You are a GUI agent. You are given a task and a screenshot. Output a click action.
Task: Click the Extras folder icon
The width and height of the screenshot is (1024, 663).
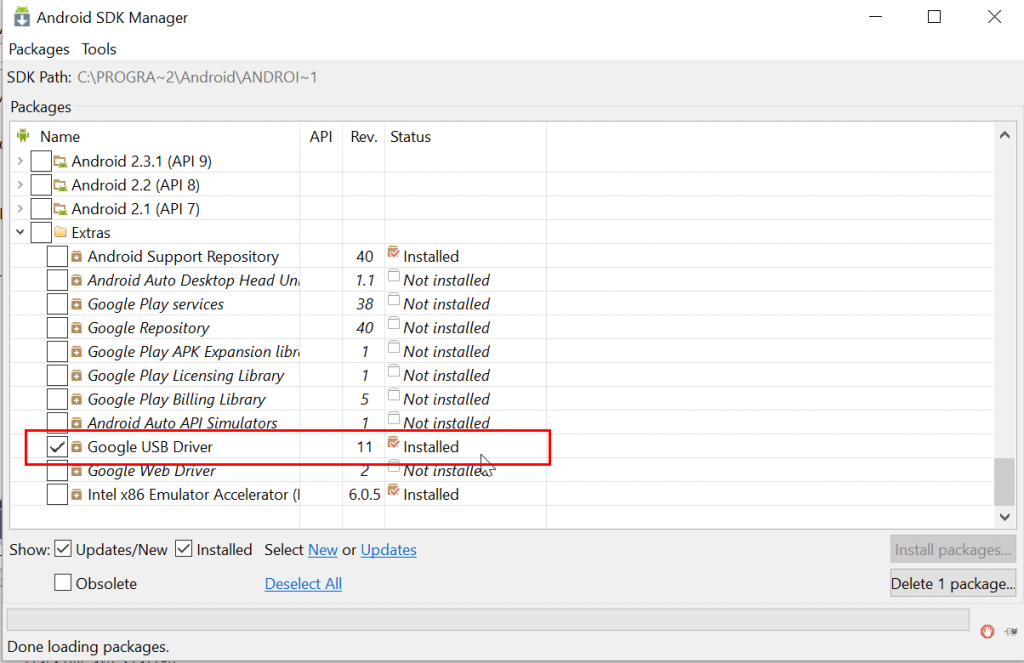(x=61, y=232)
